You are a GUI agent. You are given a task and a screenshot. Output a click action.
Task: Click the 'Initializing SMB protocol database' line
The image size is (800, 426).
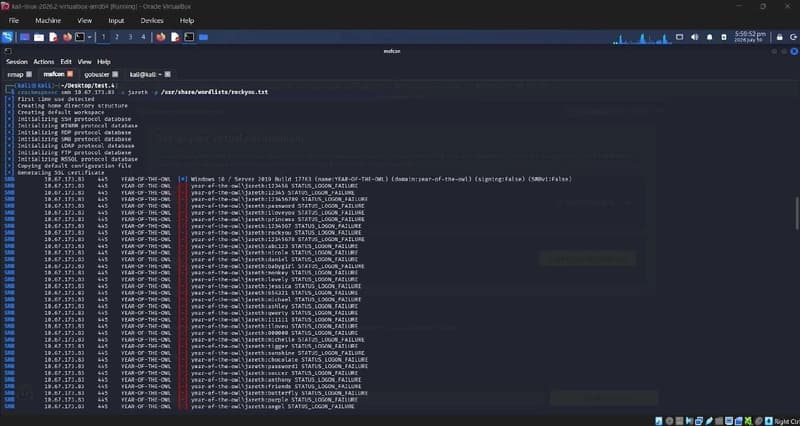[74, 139]
